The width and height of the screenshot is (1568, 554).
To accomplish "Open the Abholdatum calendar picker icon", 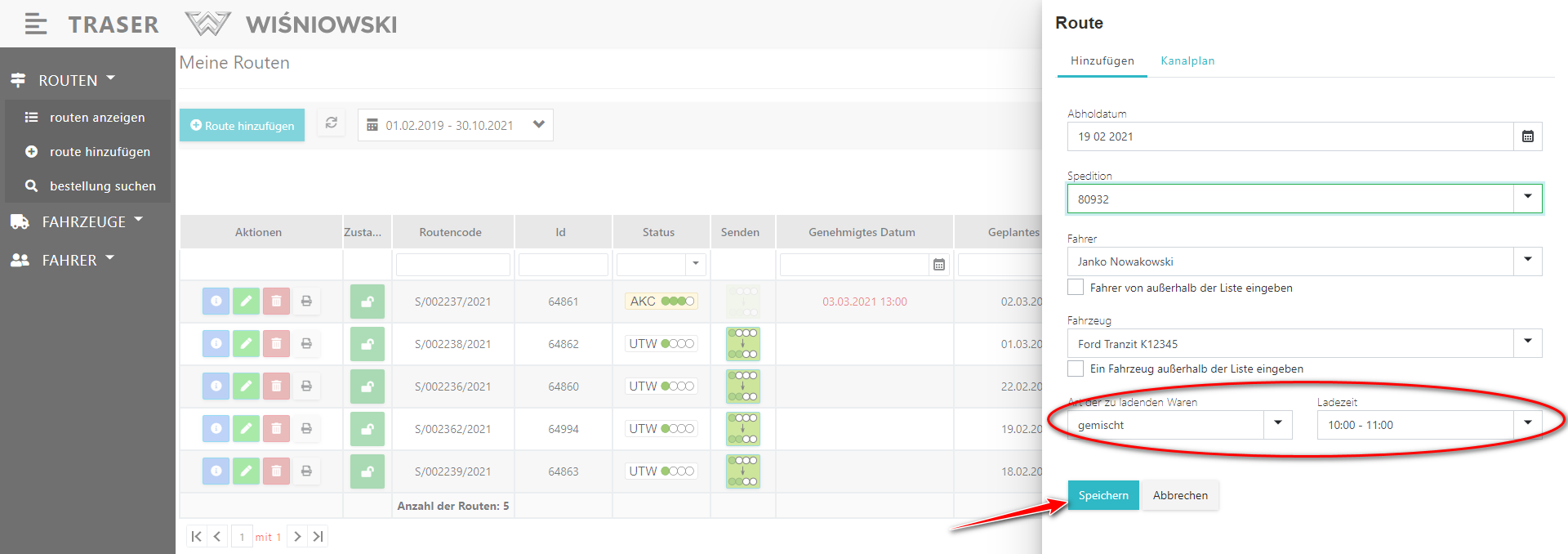I will 1527,136.
